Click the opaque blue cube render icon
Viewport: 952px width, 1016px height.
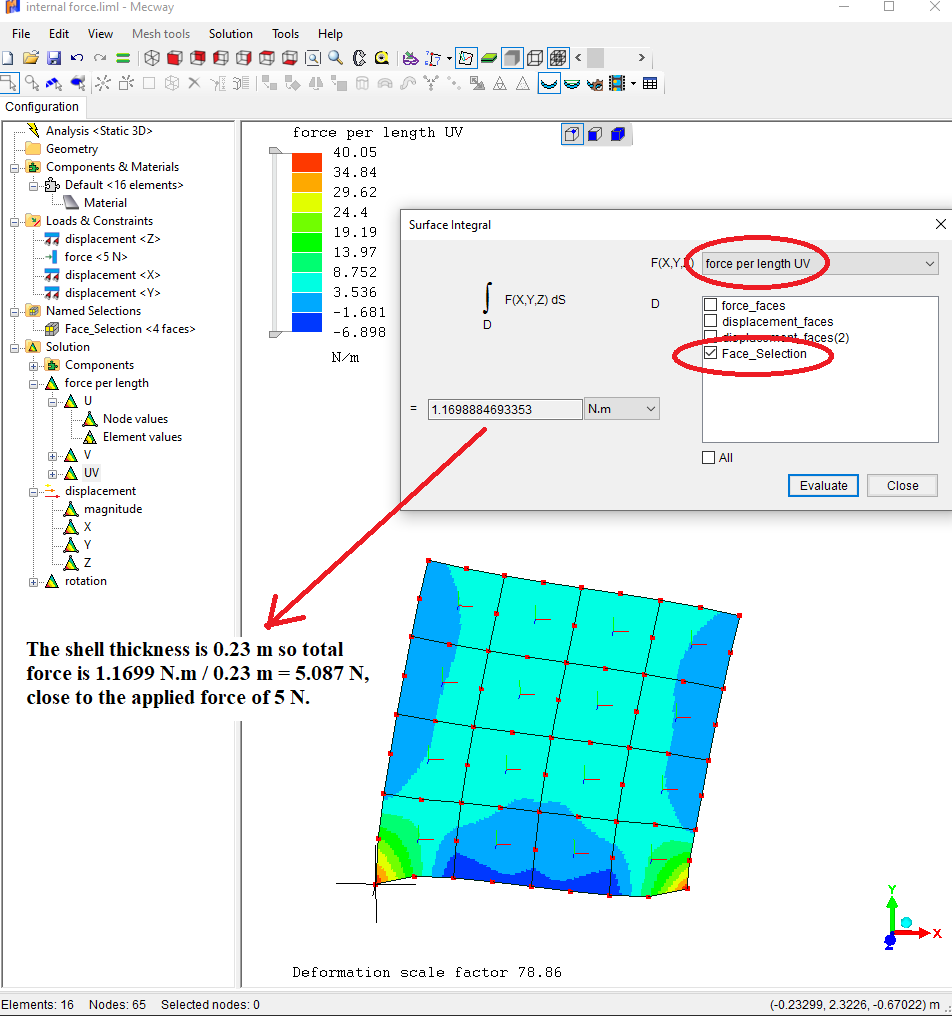point(618,134)
